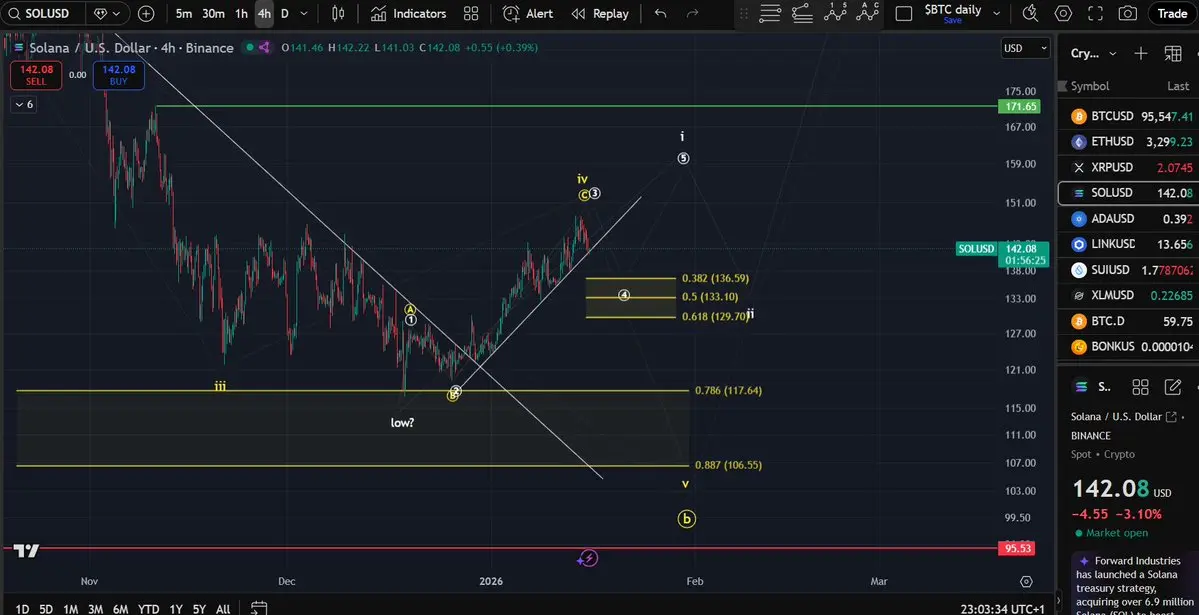Open watchlist advanced view table icon
Screen dimensions: 1199x615
(1173, 53)
